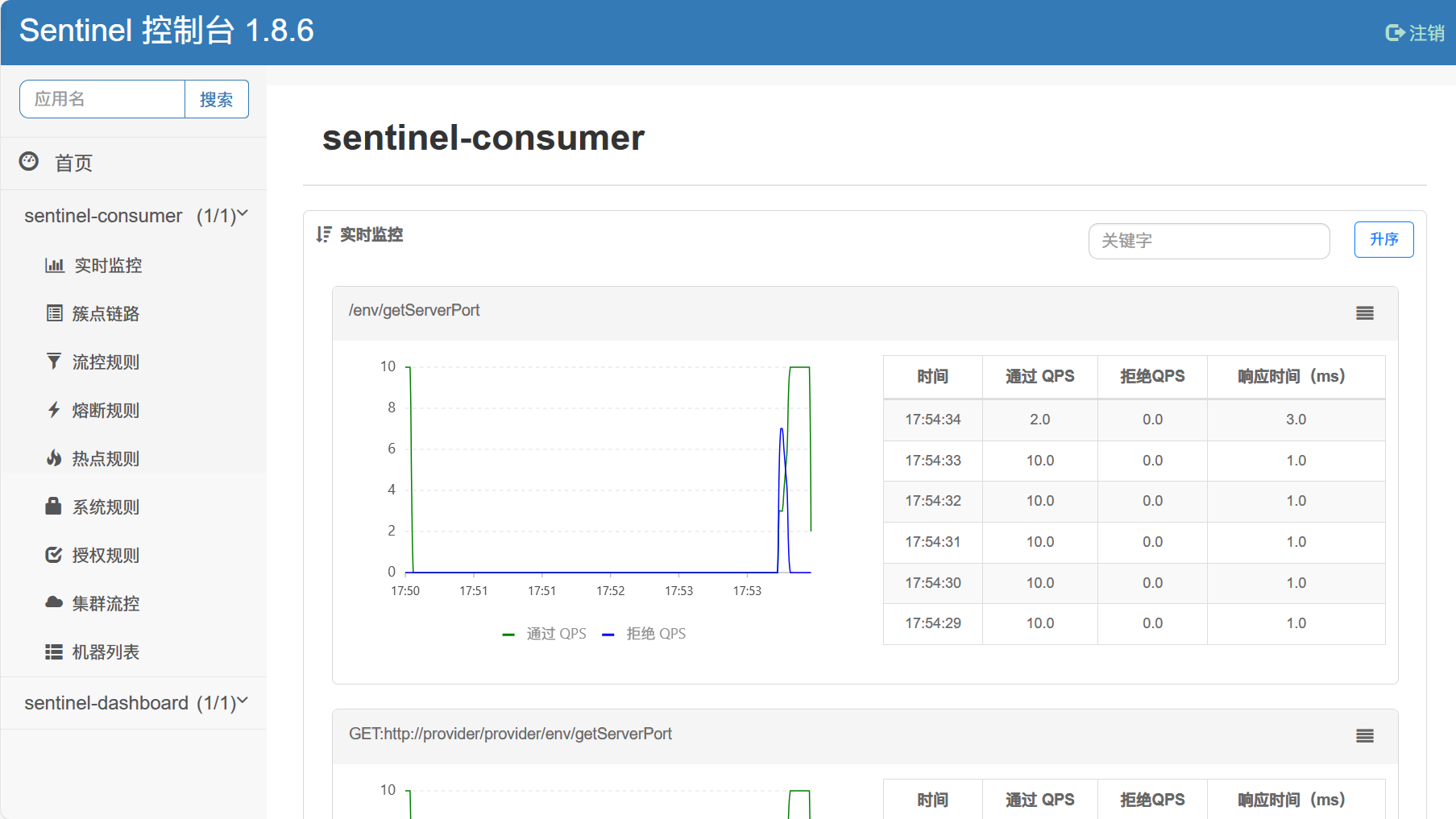Click the lock icon for 系统规则

(x=54, y=506)
